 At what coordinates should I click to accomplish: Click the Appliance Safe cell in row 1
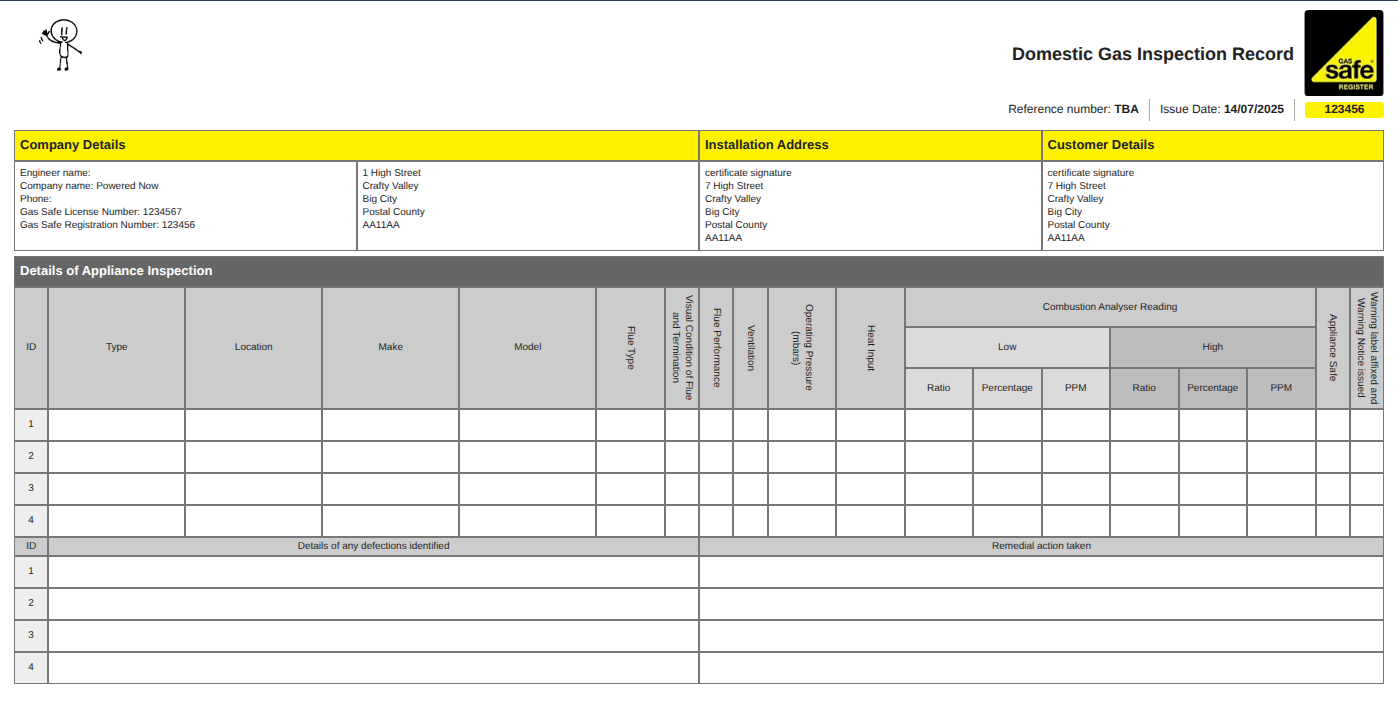(1333, 425)
